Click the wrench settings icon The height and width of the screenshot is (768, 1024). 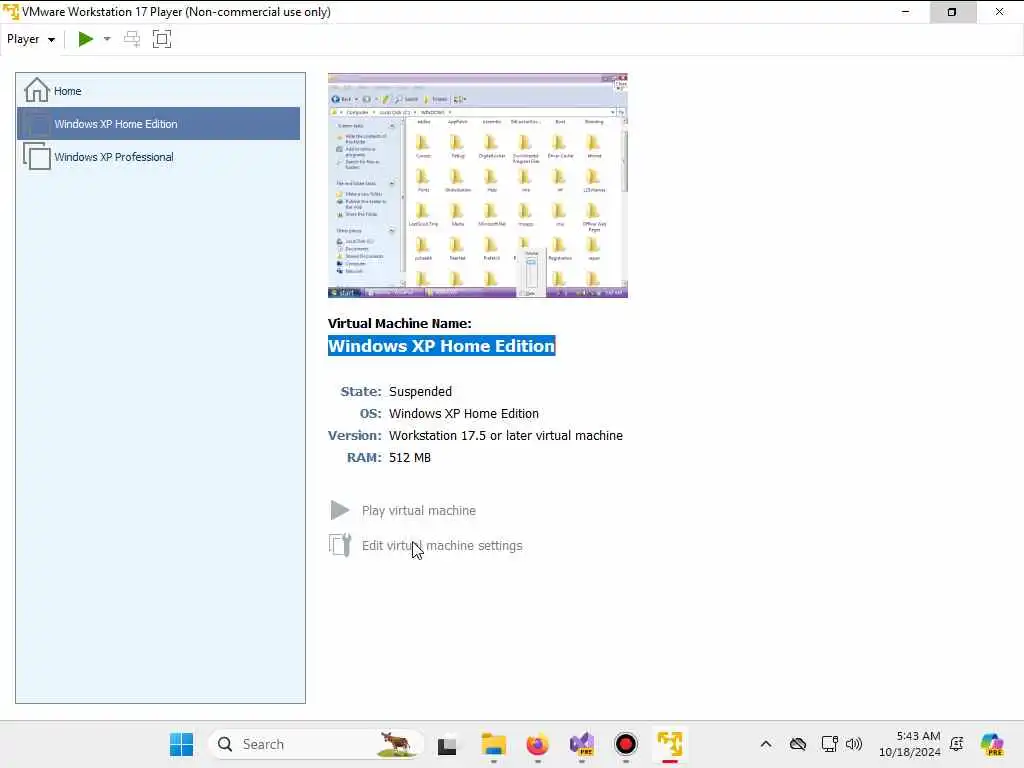pos(340,545)
